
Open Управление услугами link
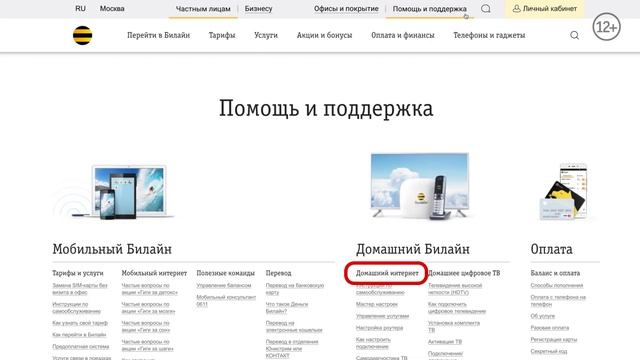tap(382, 316)
